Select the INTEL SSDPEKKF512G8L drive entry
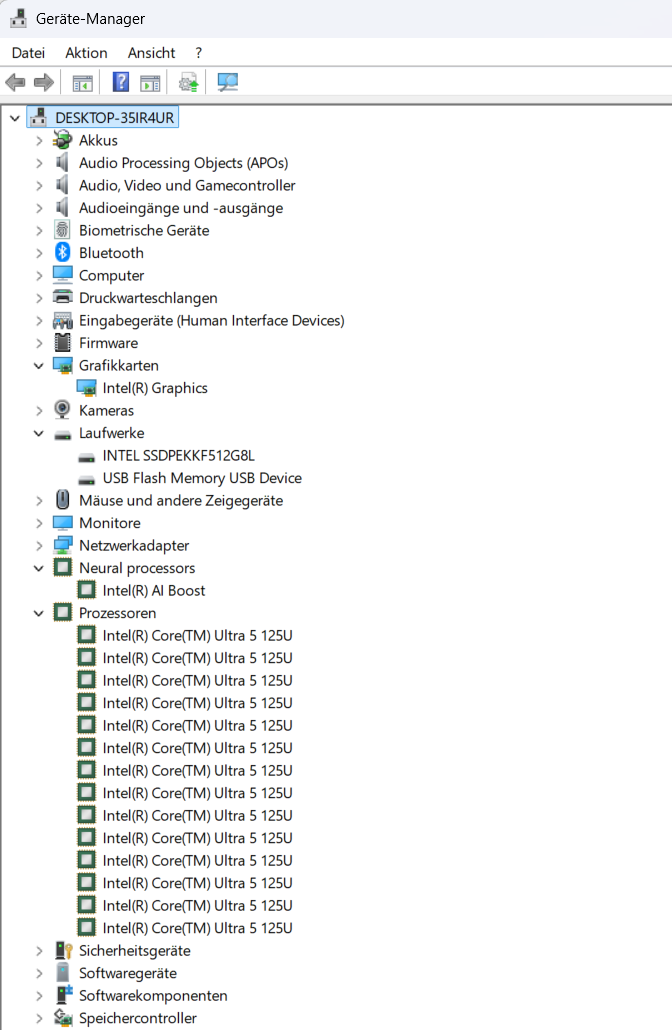672x1030 pixels. (x=179, y=455)
